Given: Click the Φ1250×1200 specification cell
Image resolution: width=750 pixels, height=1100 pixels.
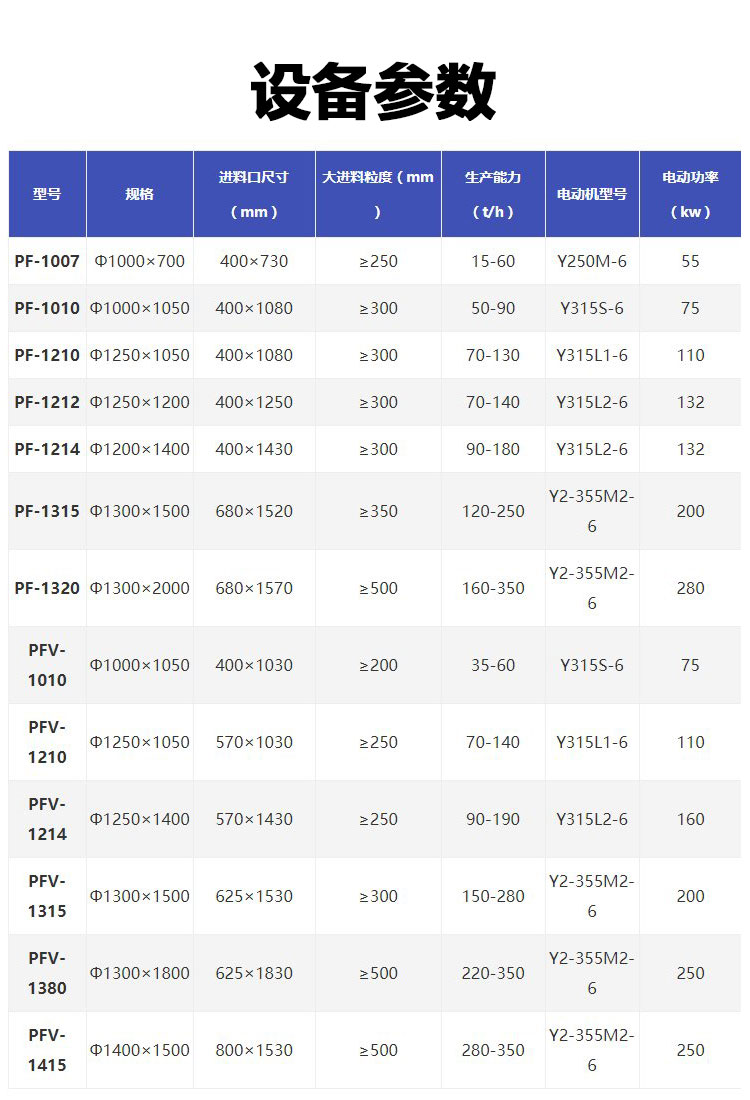Looking at the screenshot, I should [x=140, y=402].
